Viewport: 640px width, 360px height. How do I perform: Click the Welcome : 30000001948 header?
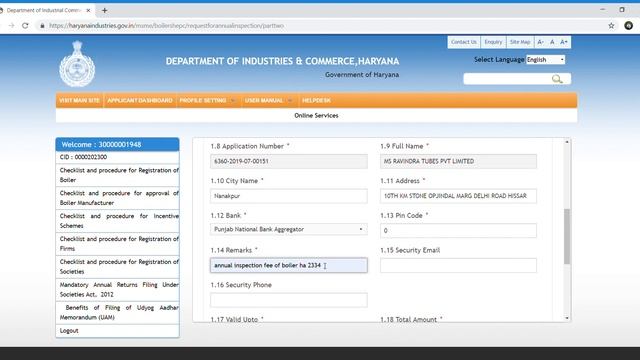[118, 144]
